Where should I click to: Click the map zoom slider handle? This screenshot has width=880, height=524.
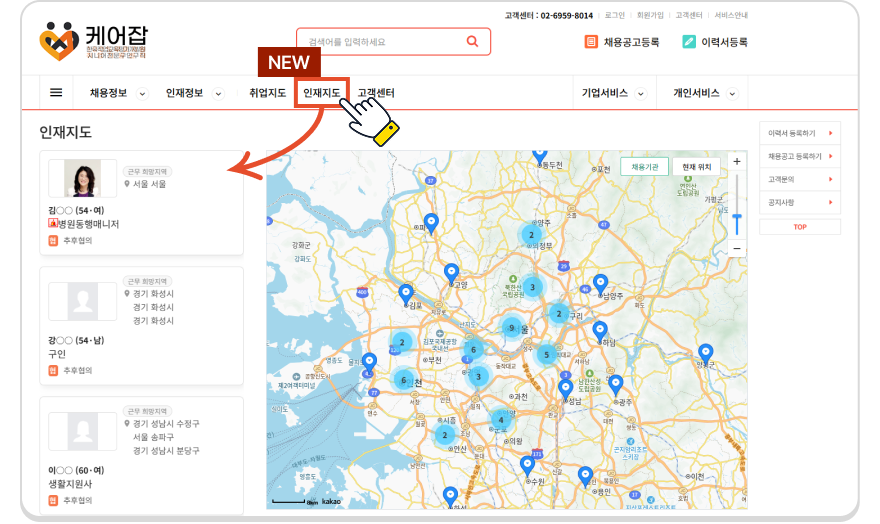[x=737, y=217]
